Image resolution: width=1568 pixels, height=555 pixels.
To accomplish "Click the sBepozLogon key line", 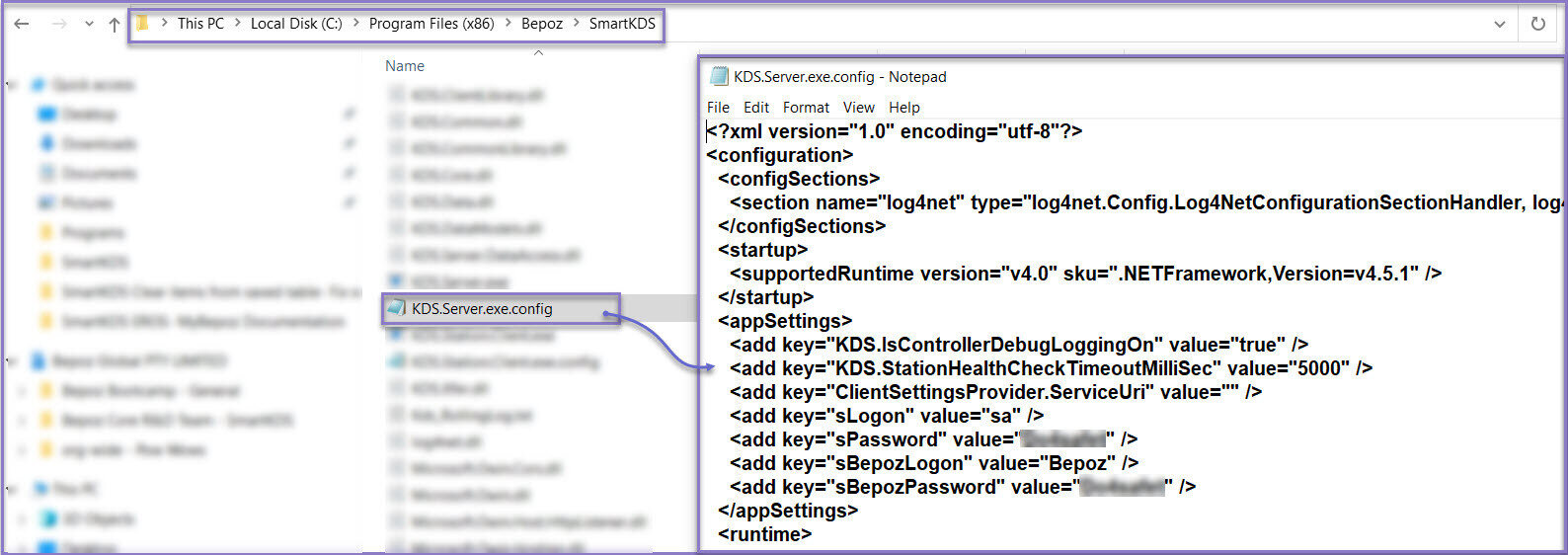I will coord(934,463).
